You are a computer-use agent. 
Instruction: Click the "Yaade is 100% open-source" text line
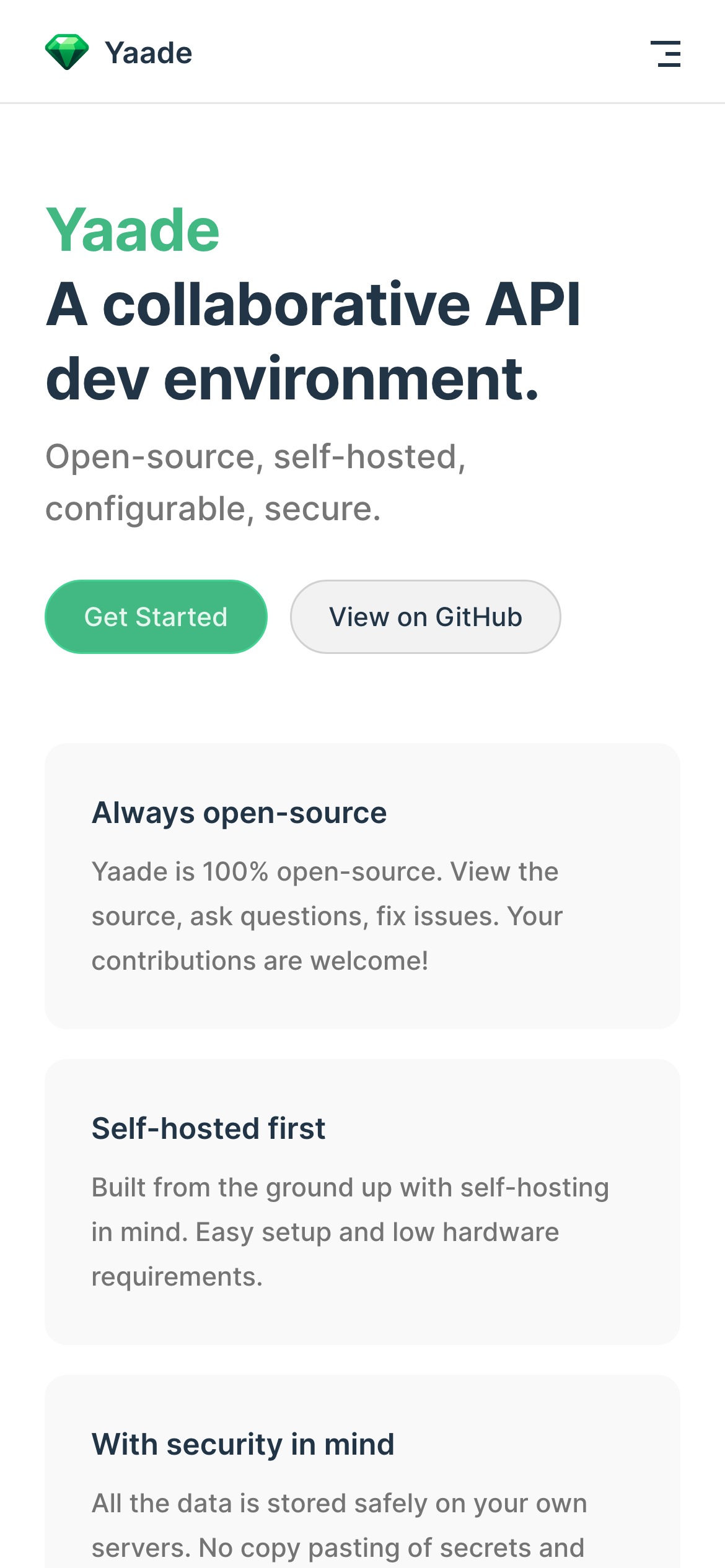[325, 871]
